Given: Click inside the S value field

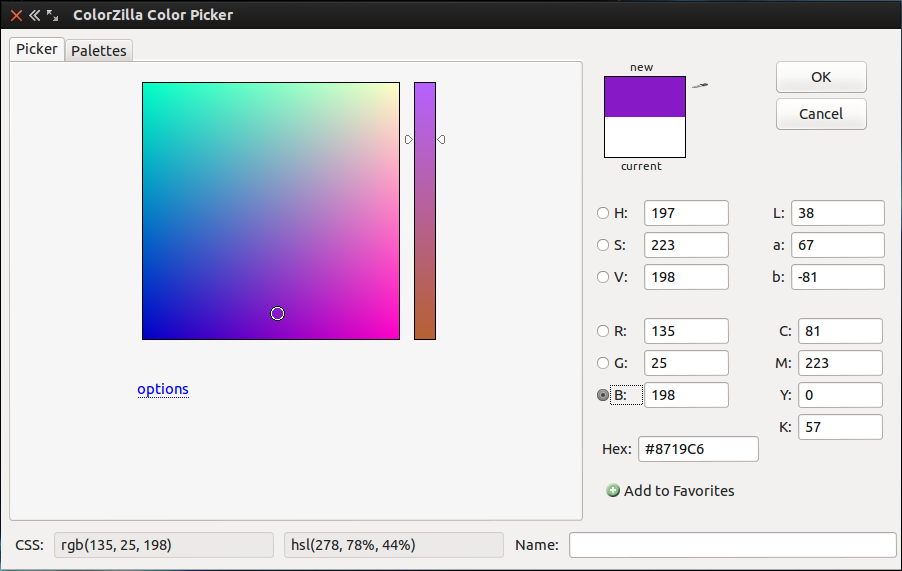Looking at the screenshot, I should click(x=686, y=245).
